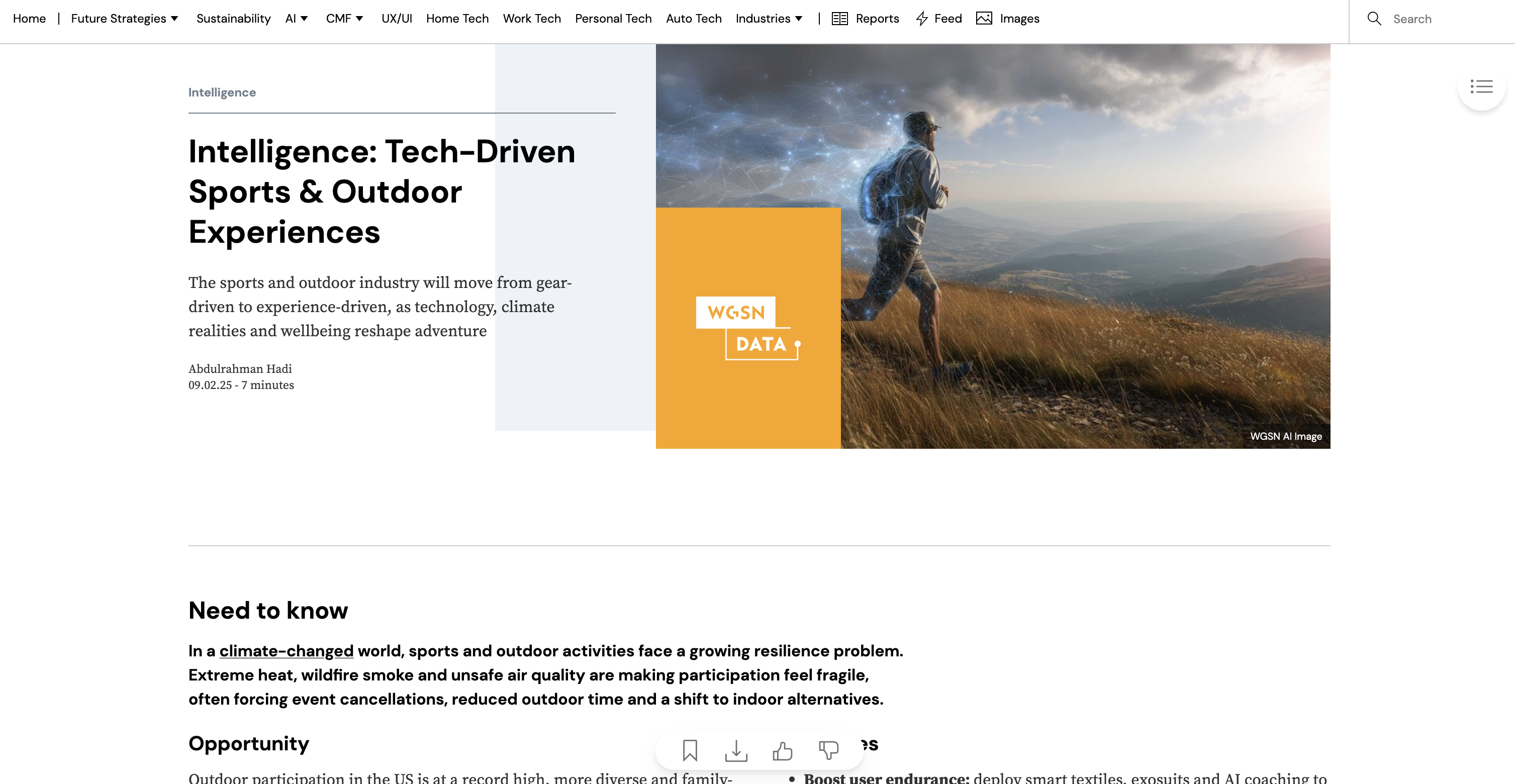
Task: Open the AI menu dropdown
Action: (297, 18)
